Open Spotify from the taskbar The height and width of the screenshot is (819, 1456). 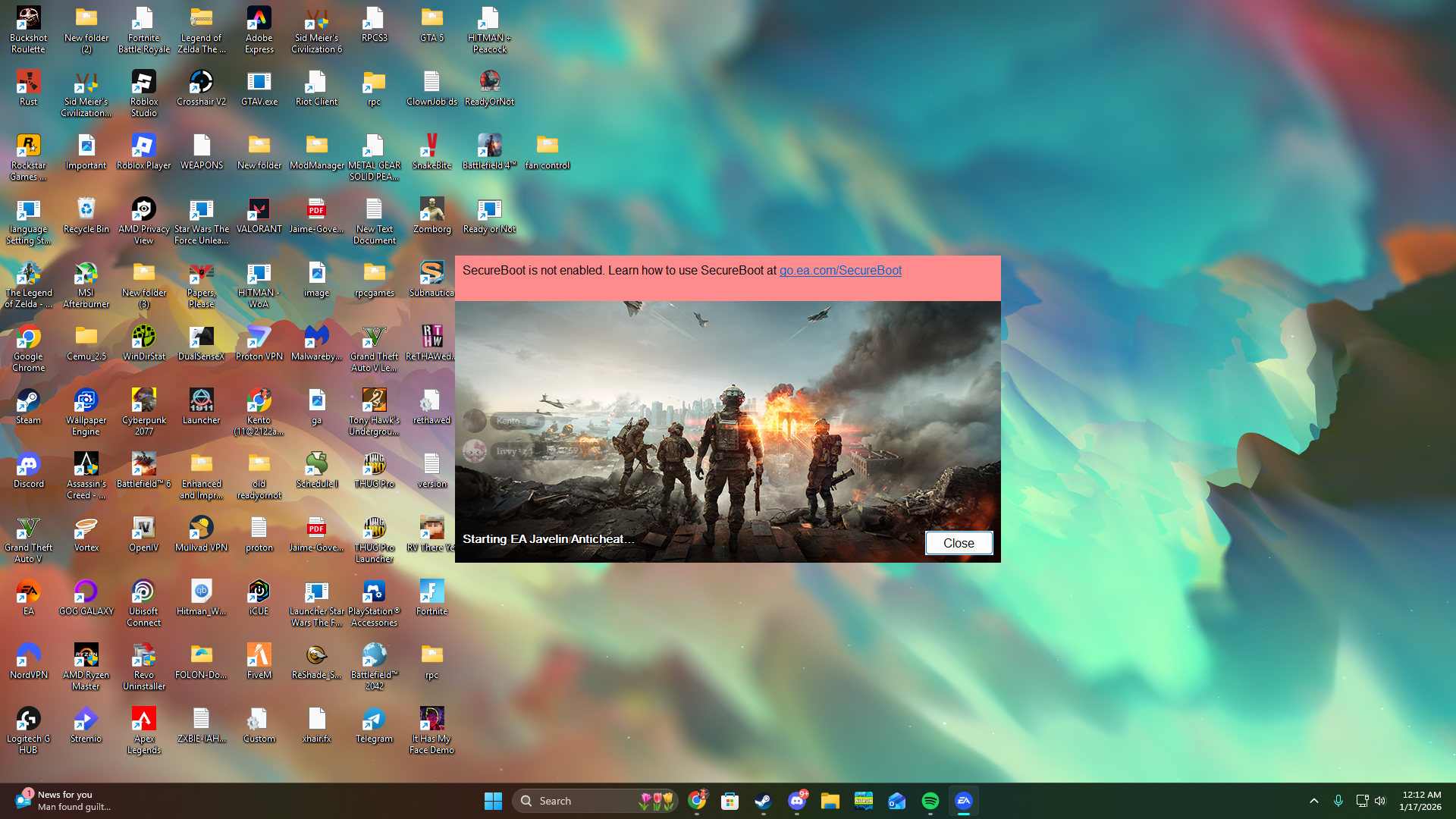930,801
